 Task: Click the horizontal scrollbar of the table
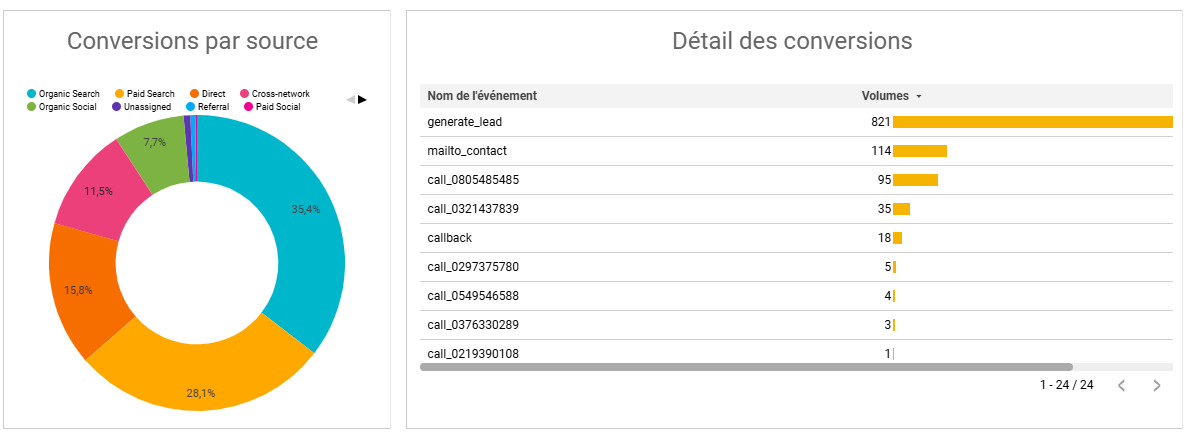tap(746, 367)
